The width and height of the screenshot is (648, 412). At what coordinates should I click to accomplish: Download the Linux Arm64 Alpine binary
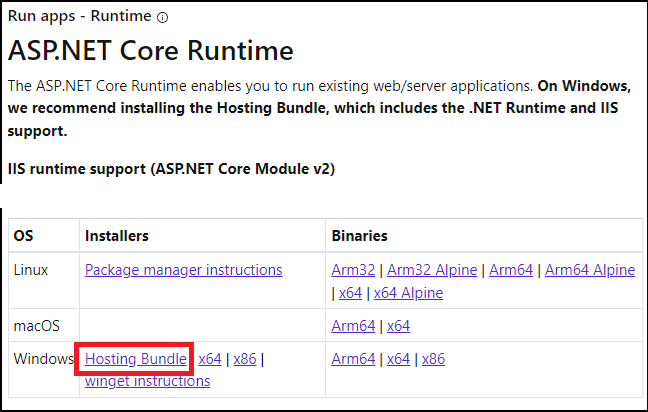tap(590, 270)
